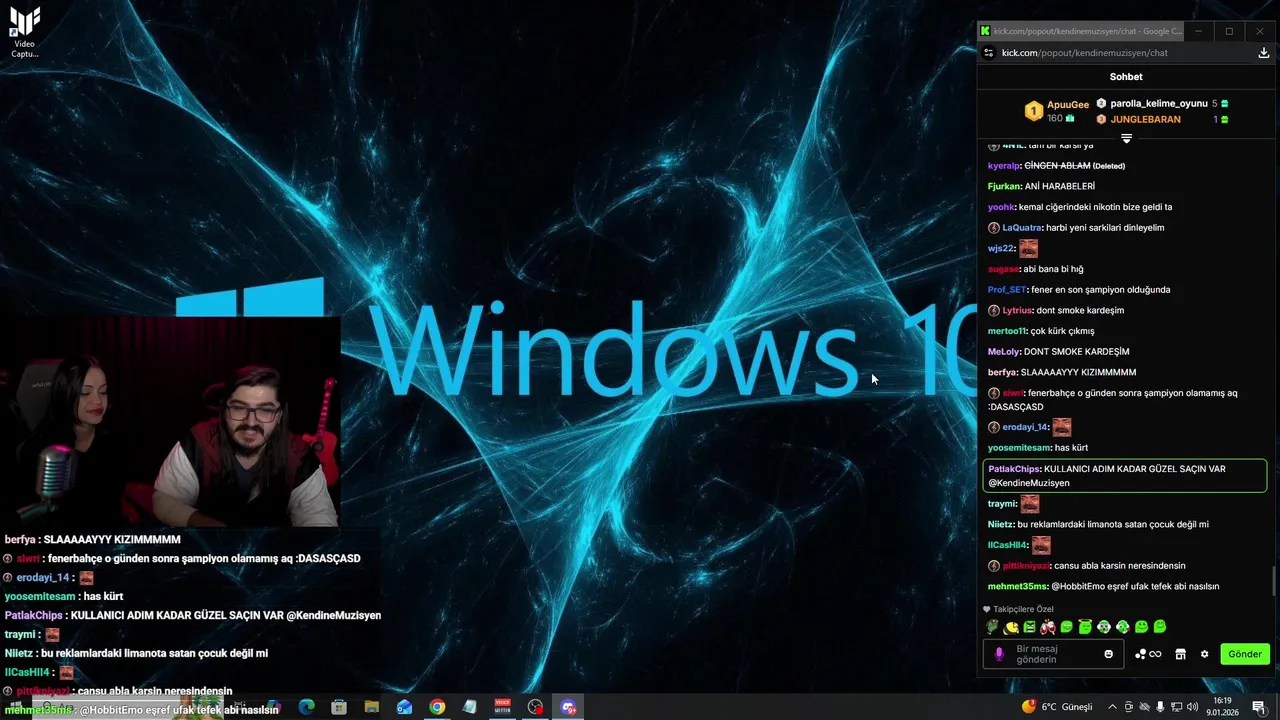Open the emoji picker in message box
The image size is (1280, 720).
[x=1108, y=654]
